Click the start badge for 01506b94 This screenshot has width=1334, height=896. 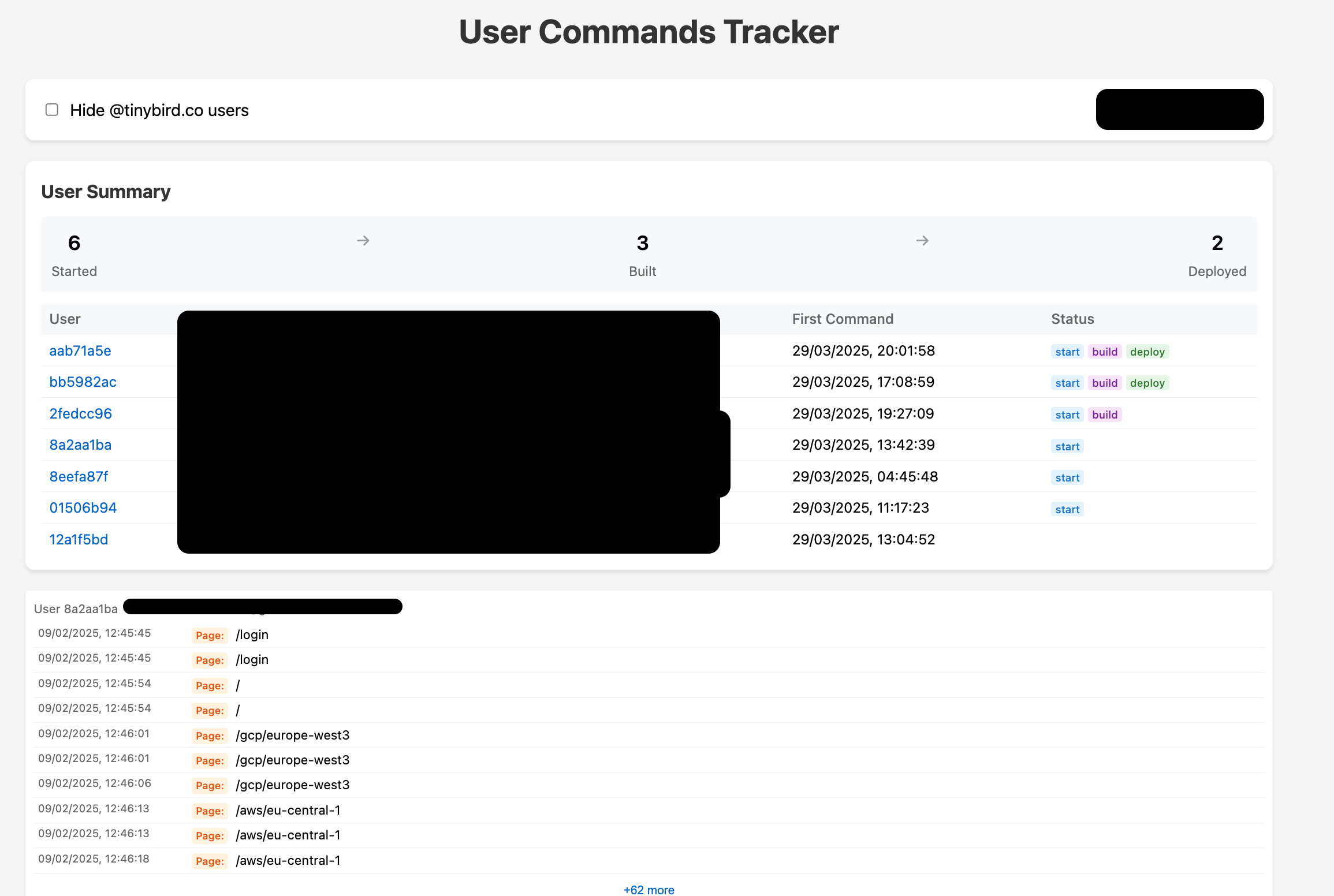[x=1067, y=509]
